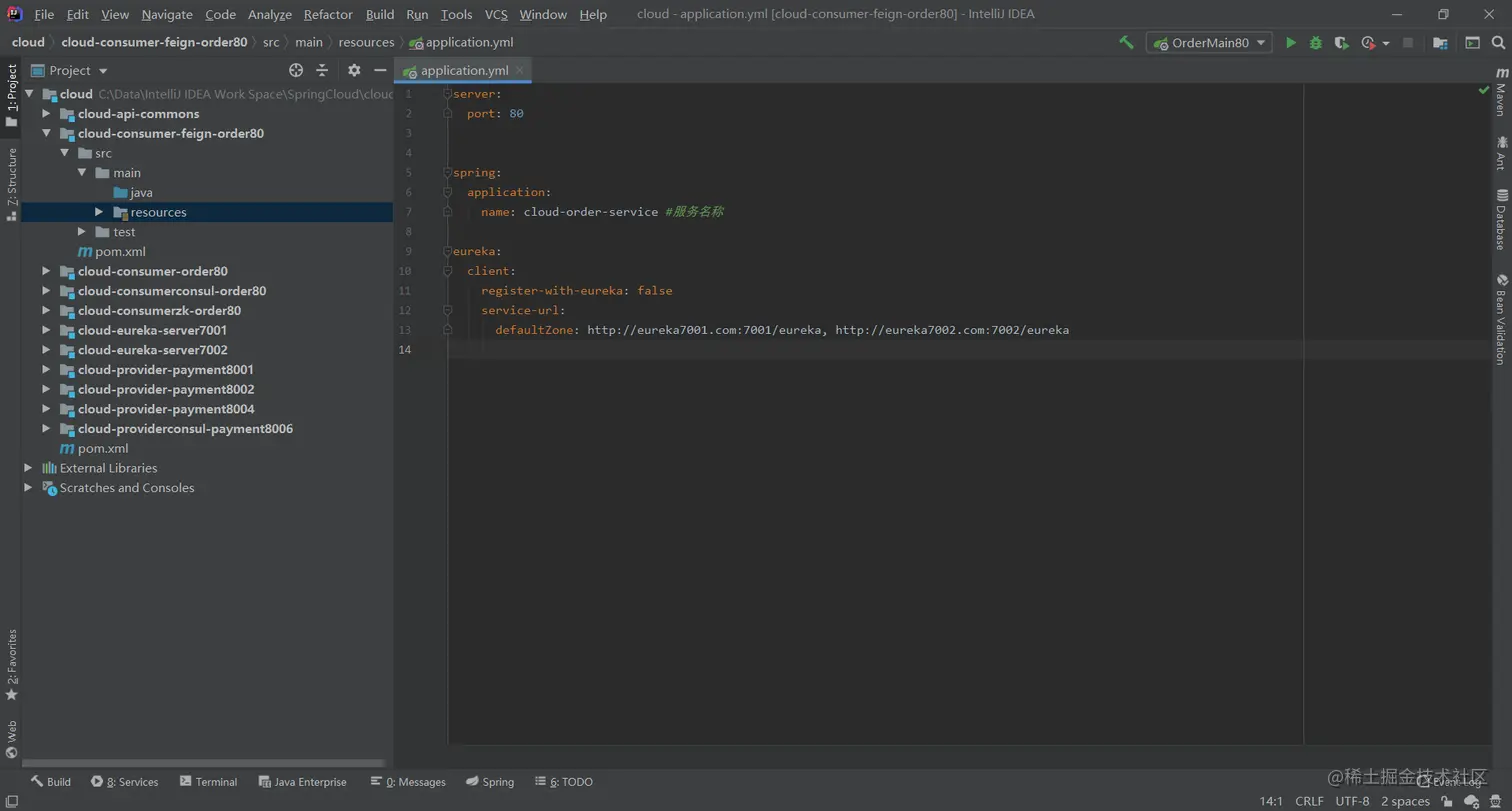Click the Profiler run icon
The image size is (1512, 811).
(x=1368, y=43)
